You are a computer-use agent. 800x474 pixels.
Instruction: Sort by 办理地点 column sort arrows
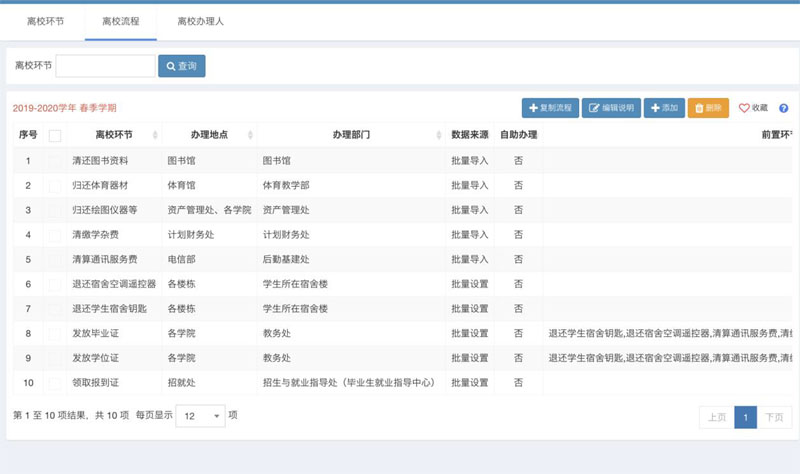point(250,135)
